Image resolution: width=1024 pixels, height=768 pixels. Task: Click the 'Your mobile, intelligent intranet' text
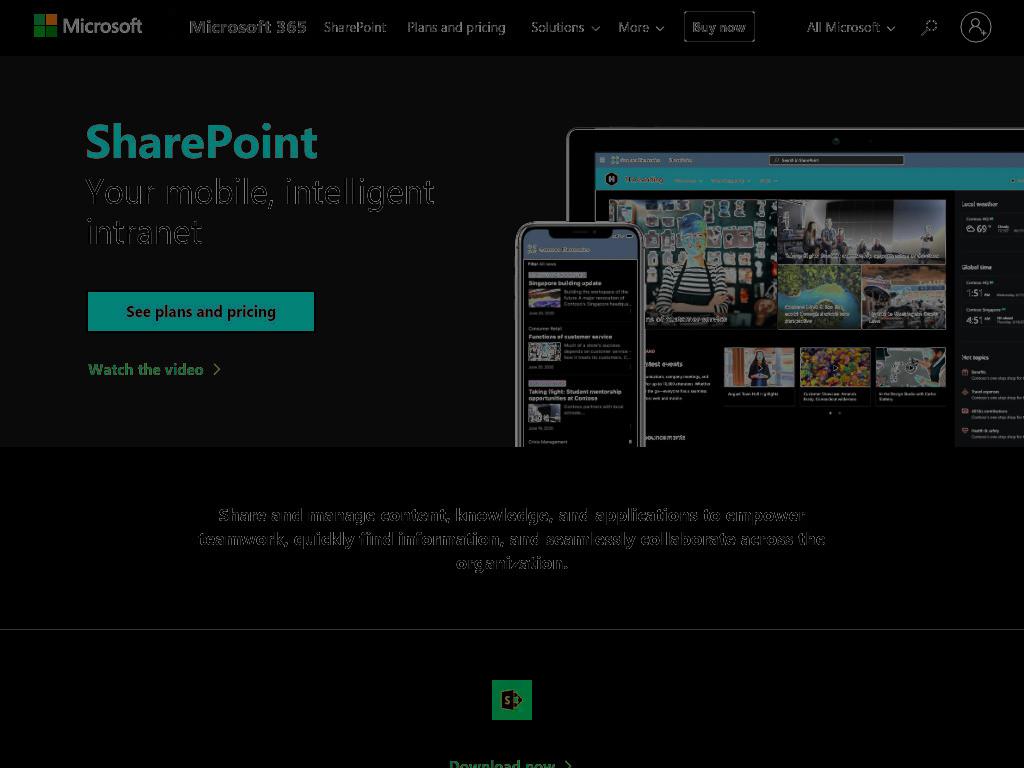click(260, 212)
